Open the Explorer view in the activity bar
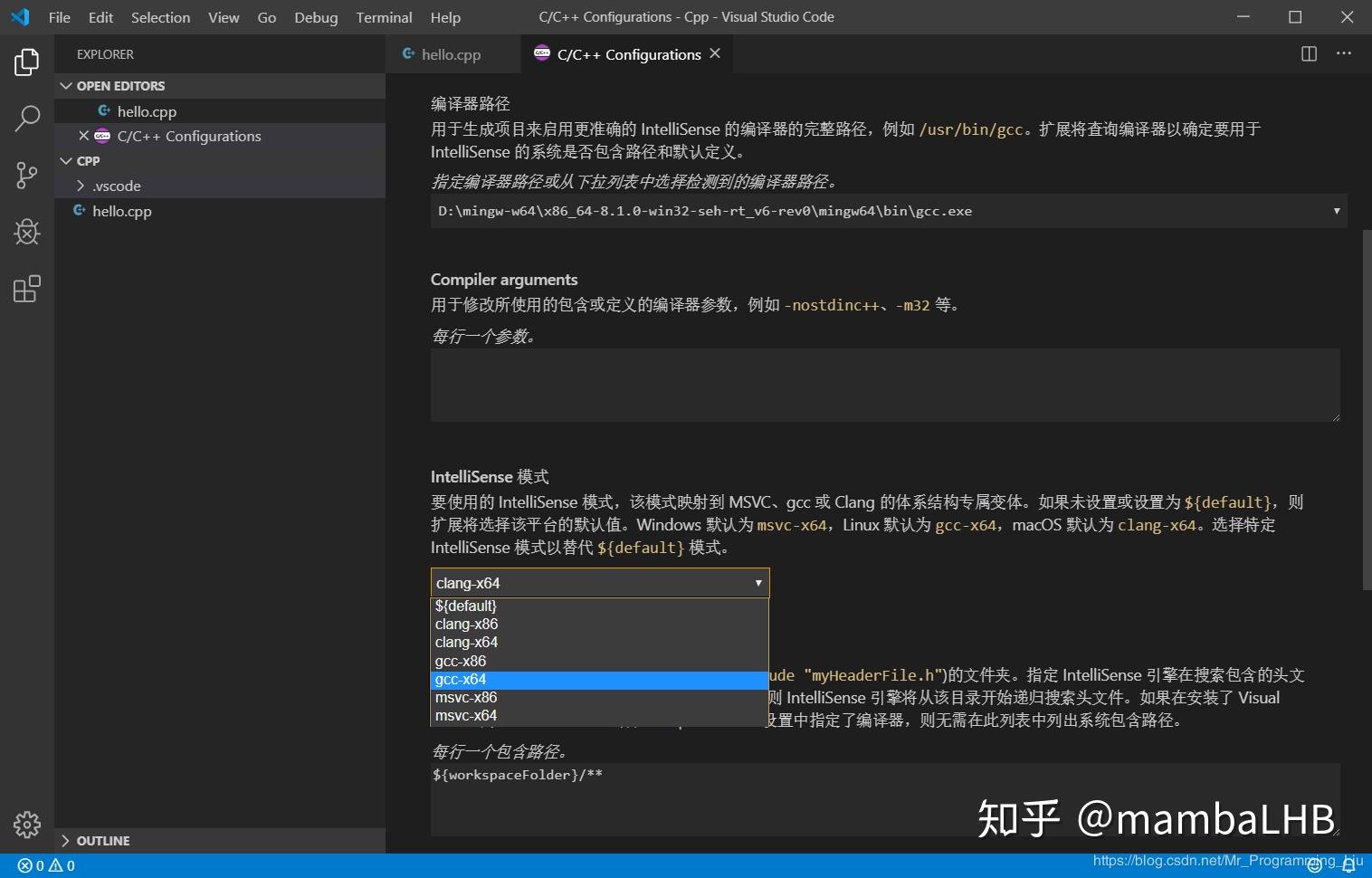1372x878 pixels. 26,62
